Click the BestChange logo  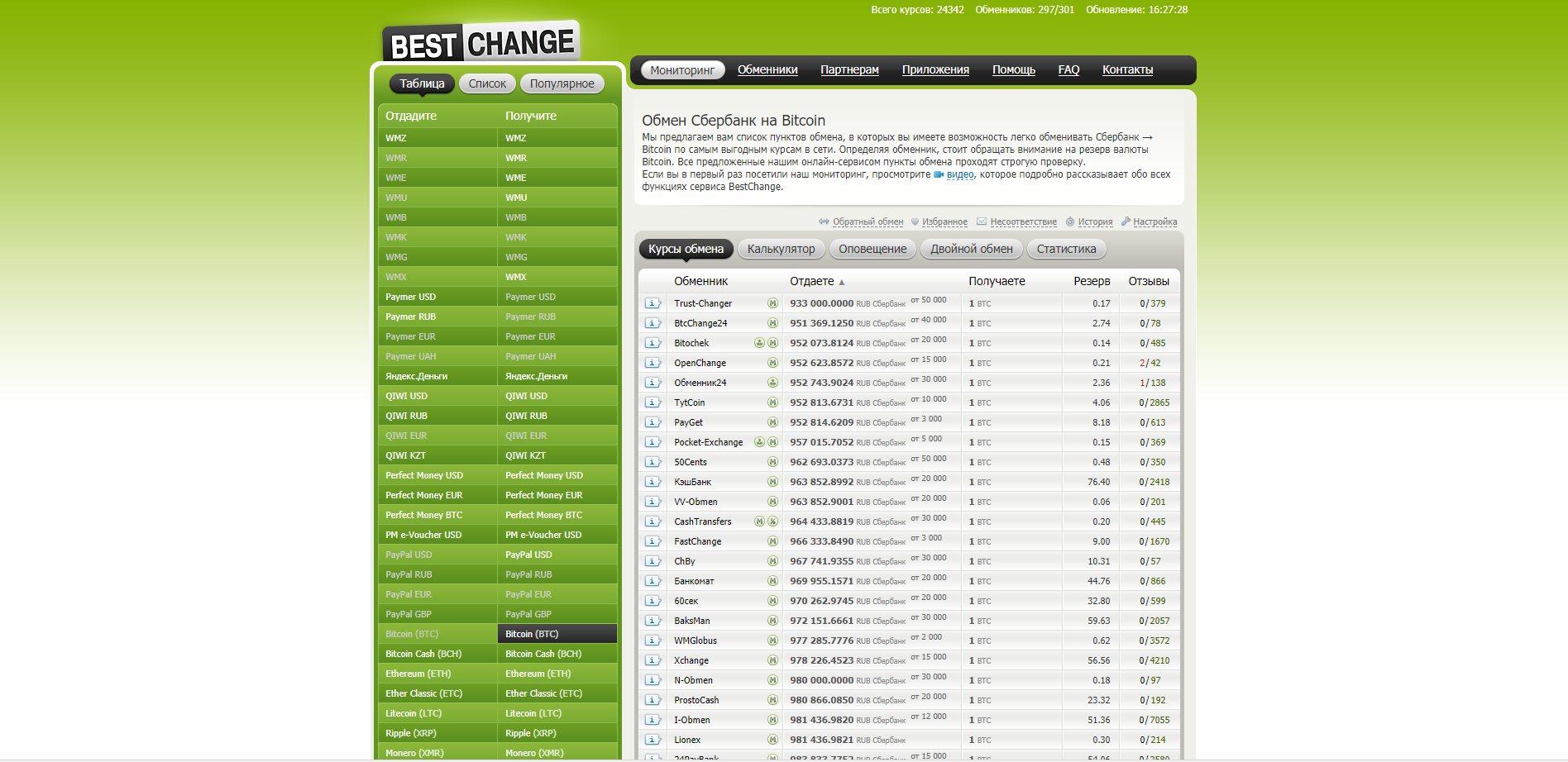tap(481, 42)
